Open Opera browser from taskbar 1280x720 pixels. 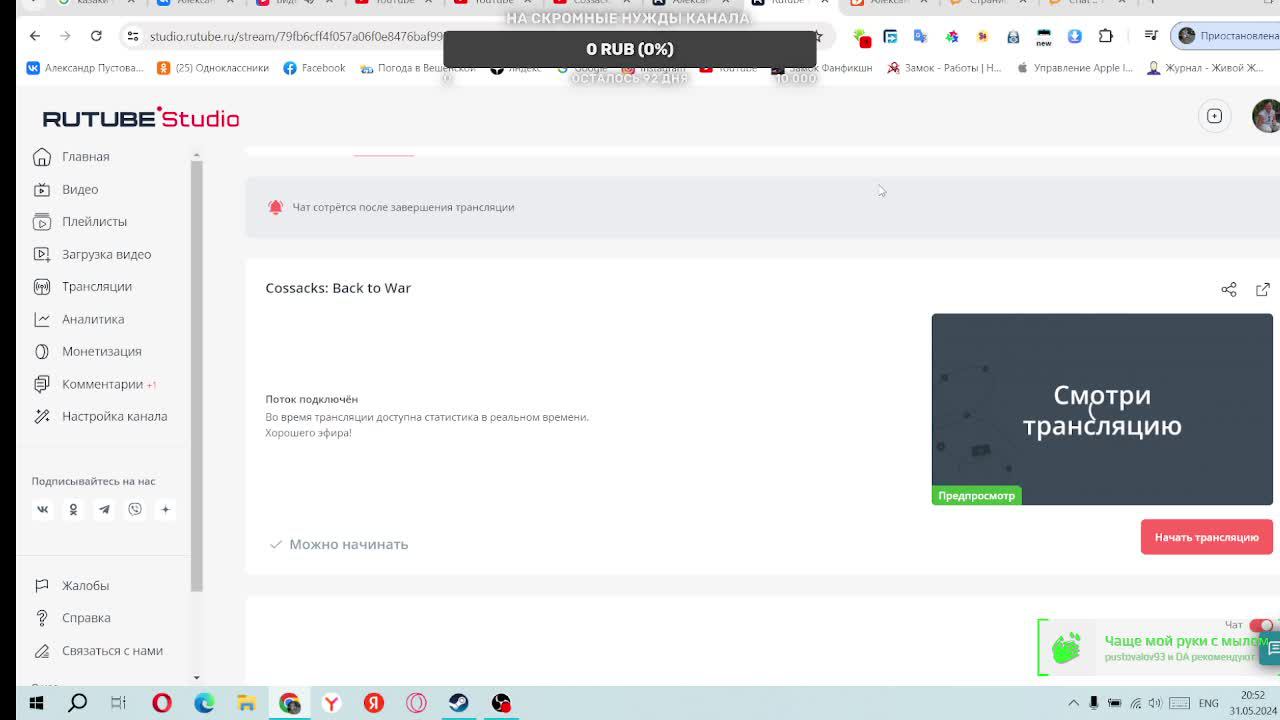point(161,703)
